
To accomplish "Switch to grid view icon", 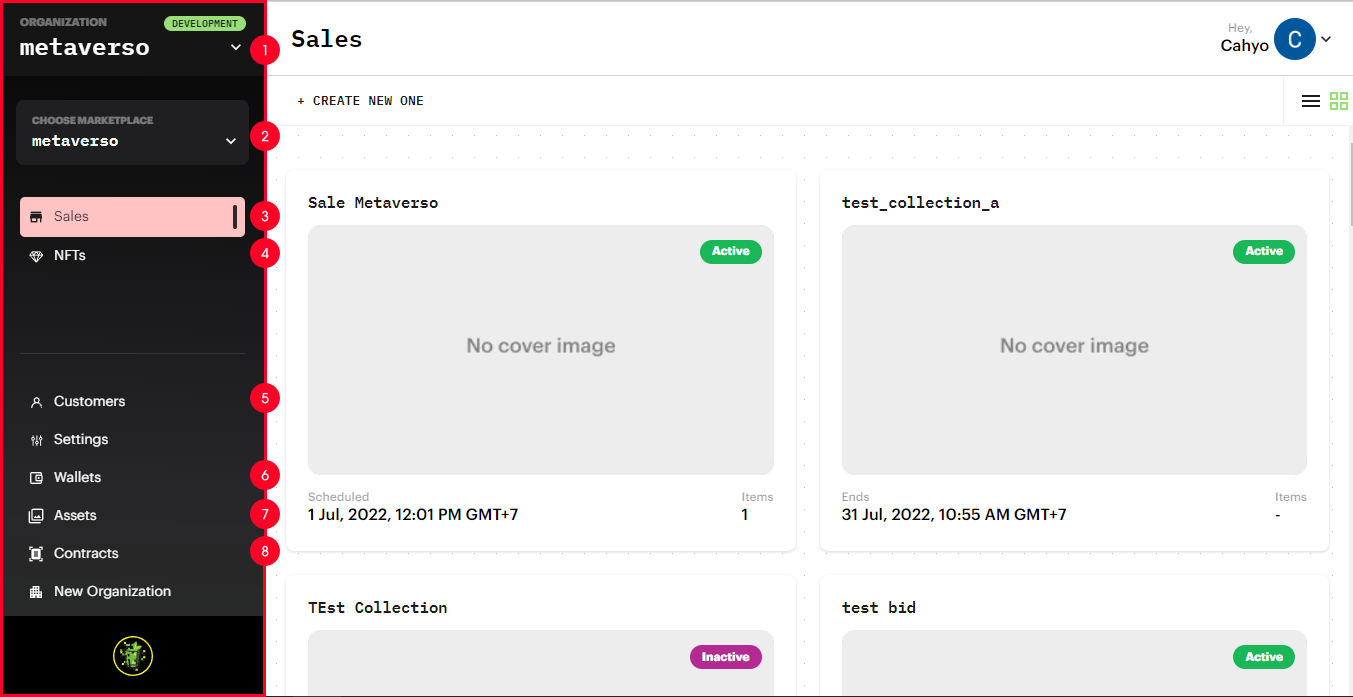I will (x=1339, y=101).
